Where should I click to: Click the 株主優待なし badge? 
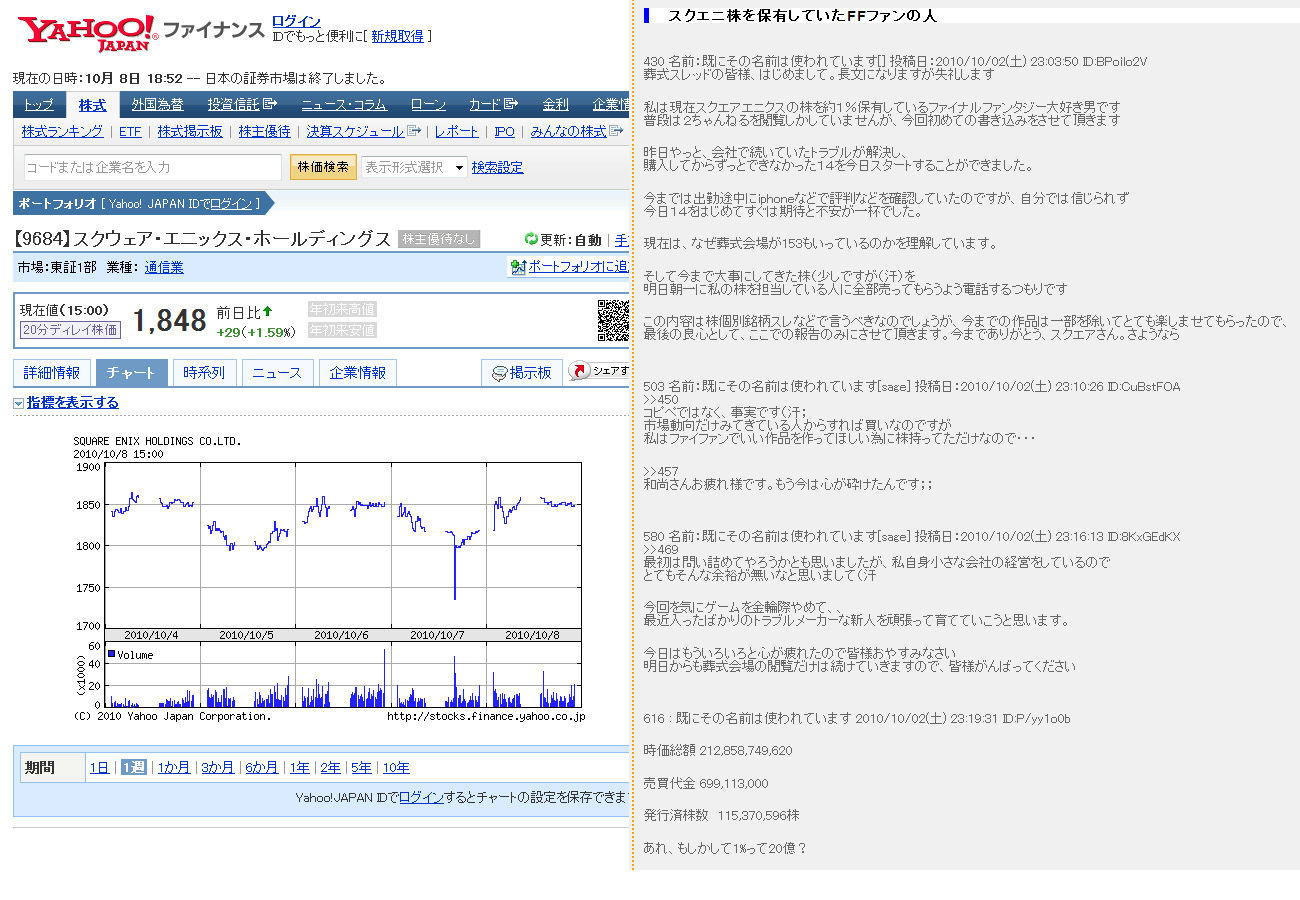439,239
